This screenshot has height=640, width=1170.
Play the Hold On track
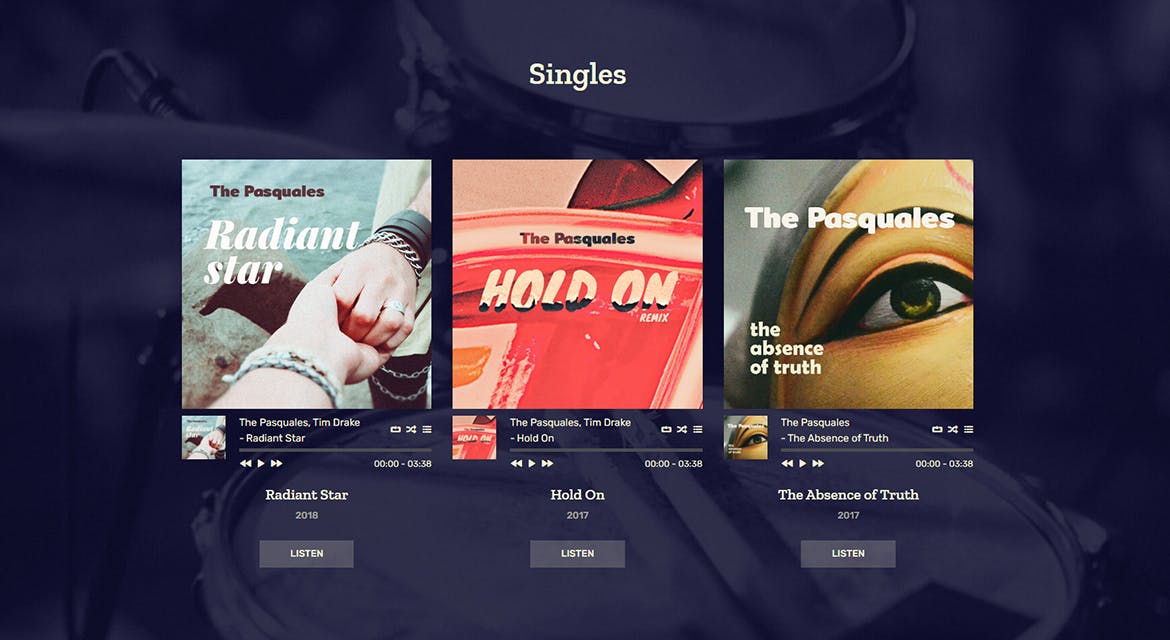[x=532, y=463]
